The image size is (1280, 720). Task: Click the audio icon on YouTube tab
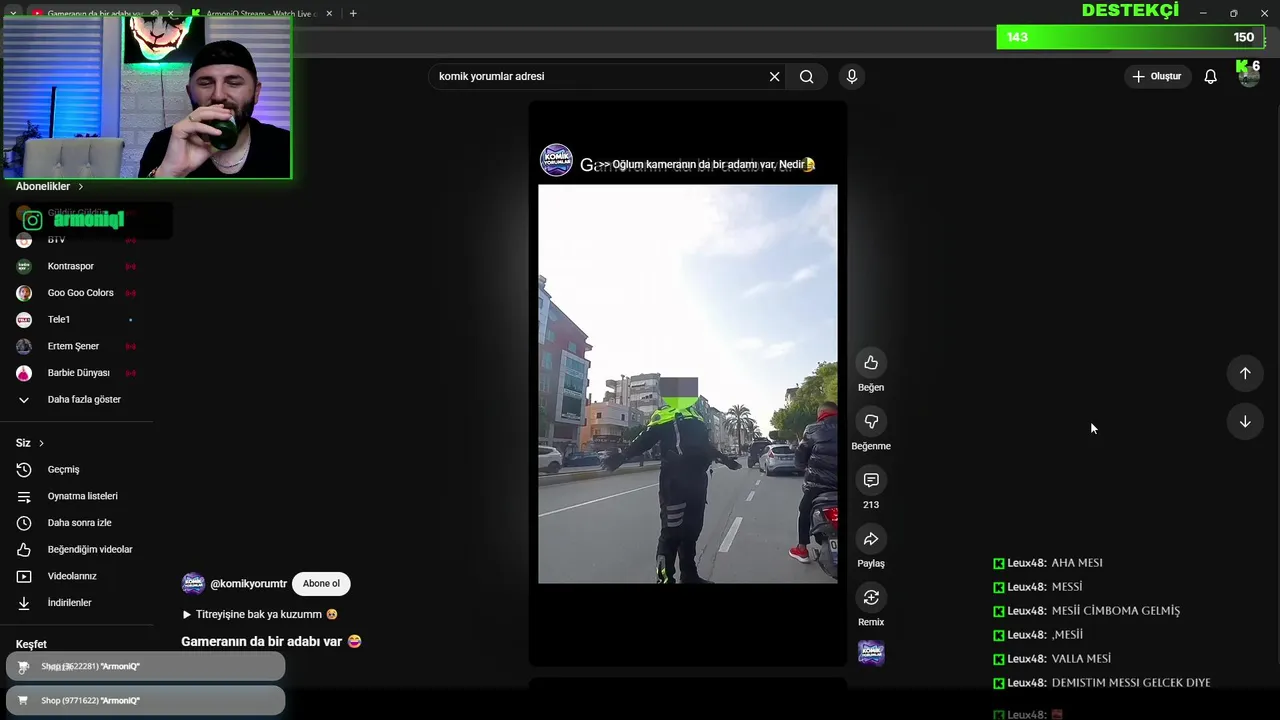pyautogui.click(x=154, y=14)
